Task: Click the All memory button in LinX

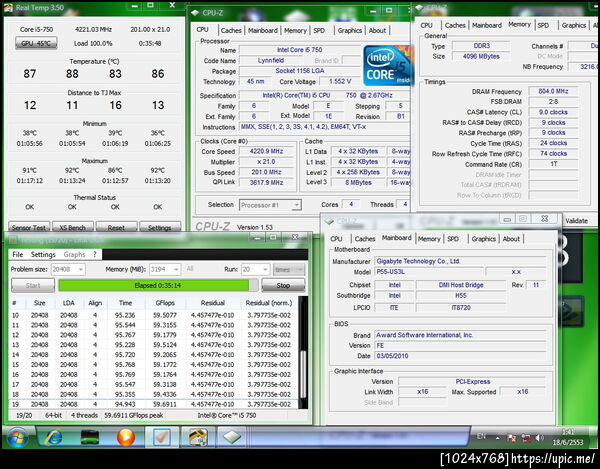Action: pyautogui.click(x=190, y=269)
